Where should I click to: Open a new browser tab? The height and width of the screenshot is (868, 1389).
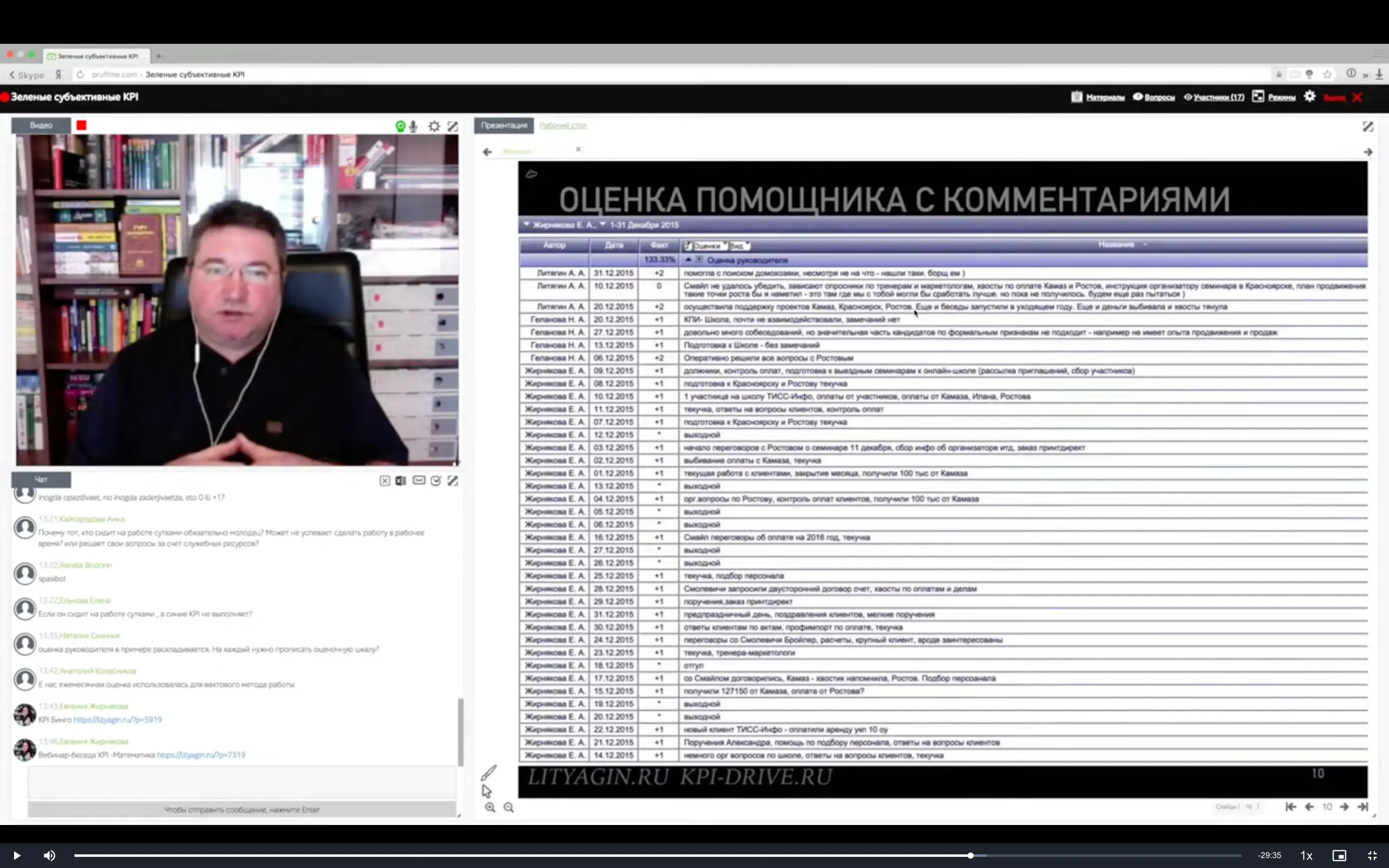(159, 56)
